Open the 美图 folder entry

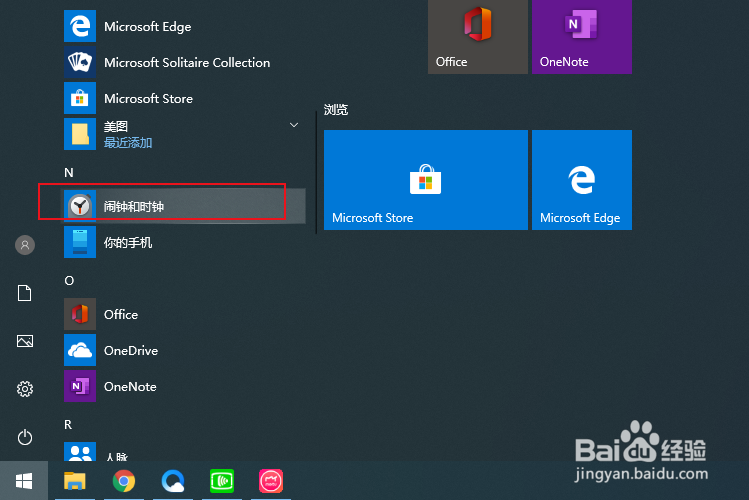pos(184,134)
